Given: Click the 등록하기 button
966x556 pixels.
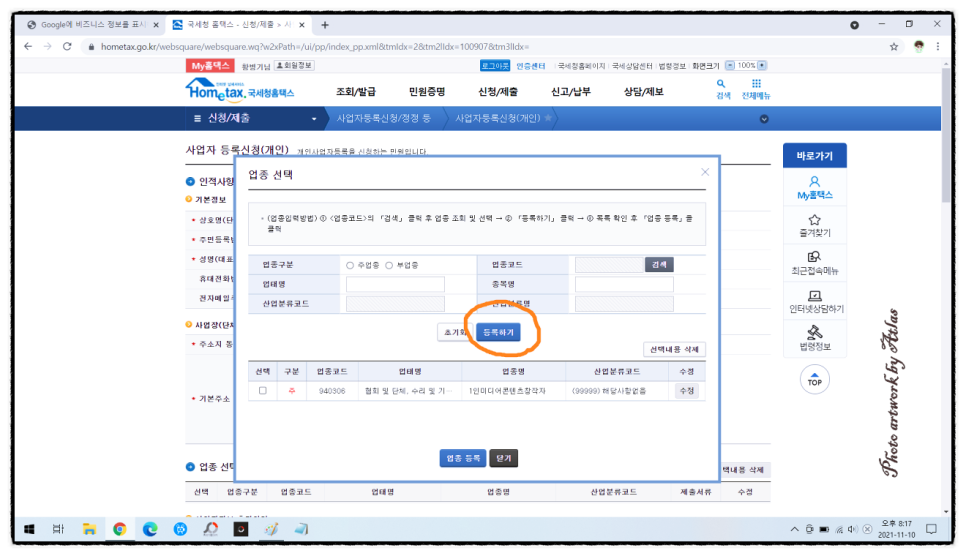Looking at the screenshot, I should coord(498,332).
